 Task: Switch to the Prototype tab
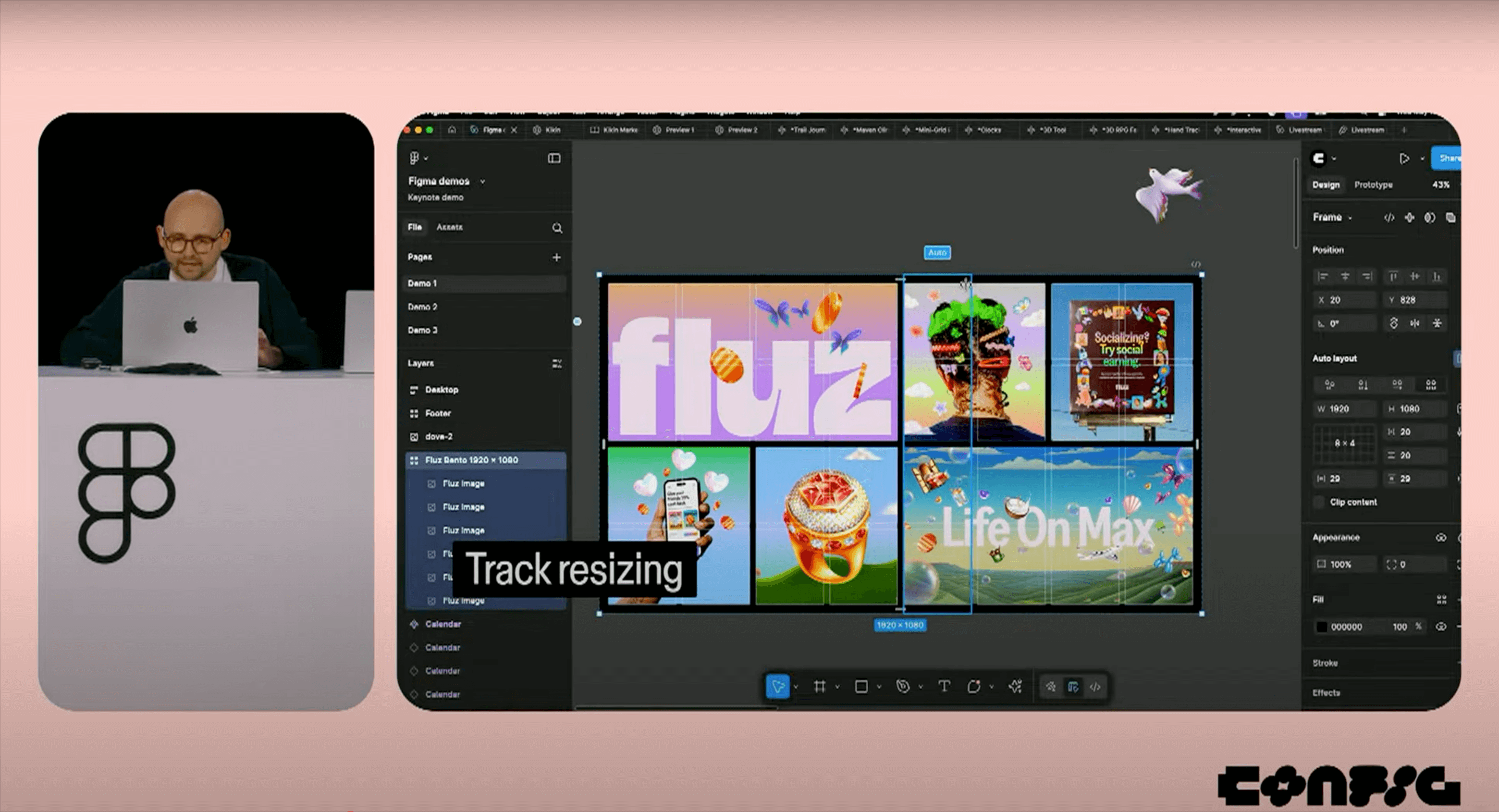tap(1373, 184)
